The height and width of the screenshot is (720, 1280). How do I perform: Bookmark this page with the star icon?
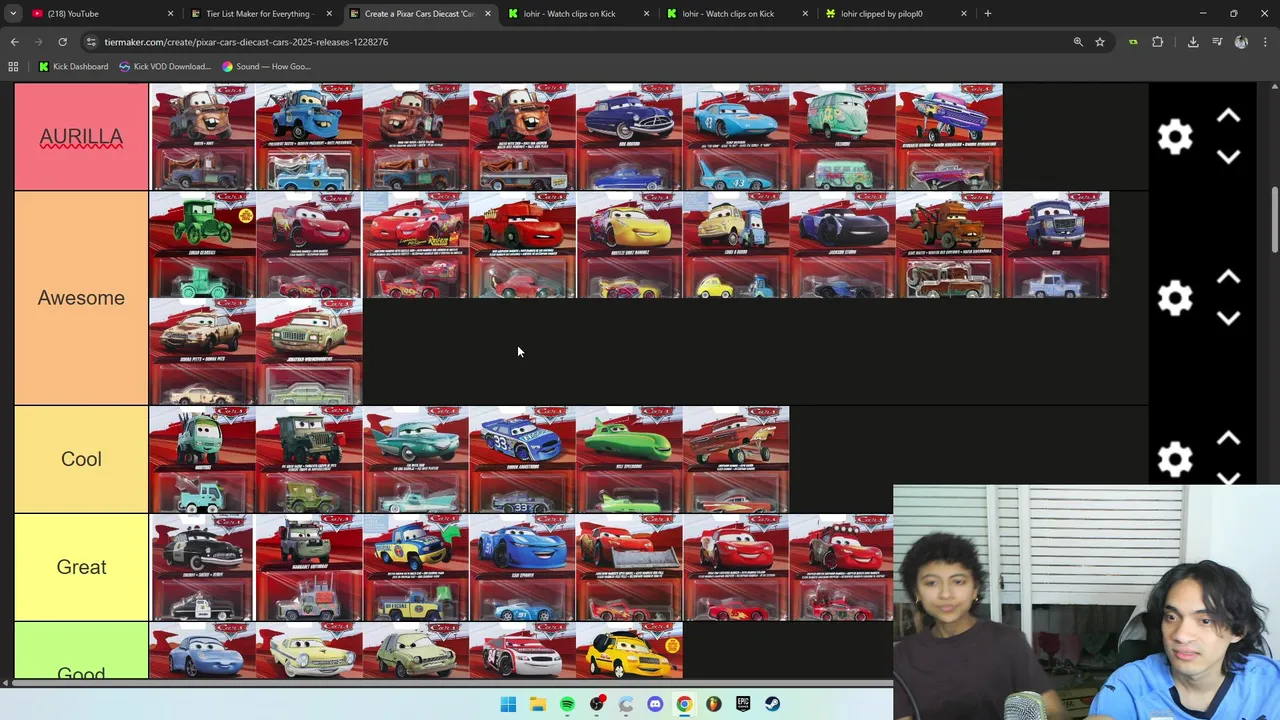1100,42
